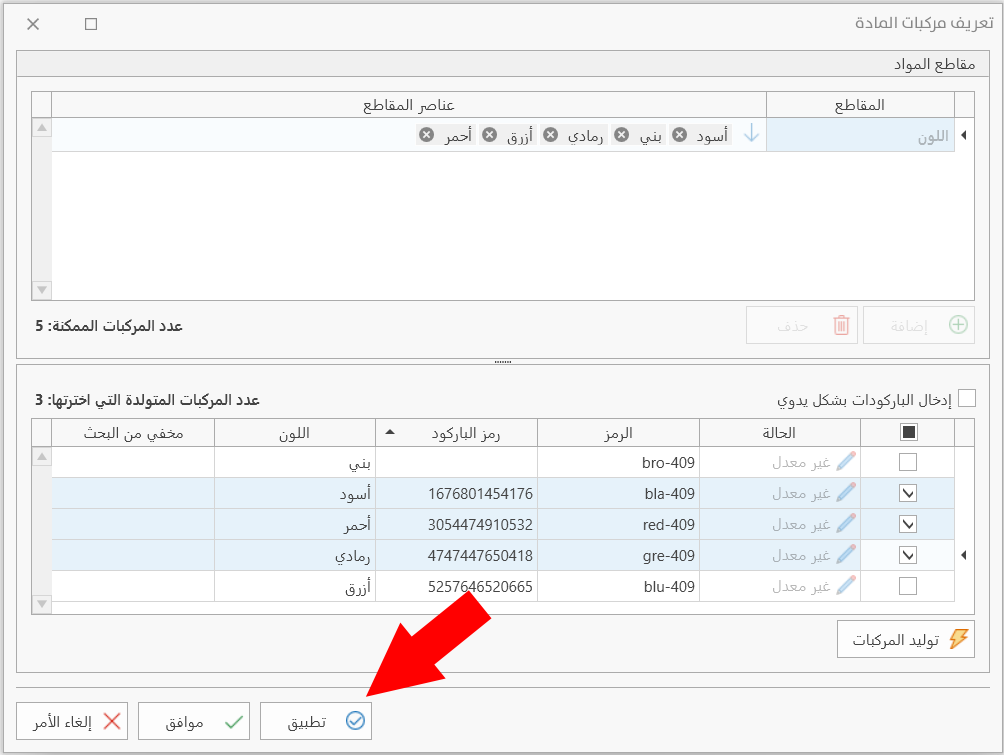The height and width of the screenshot is (755, 1004).
Task: Click scroll up arrow in variants grid
Action: [42, 457]
